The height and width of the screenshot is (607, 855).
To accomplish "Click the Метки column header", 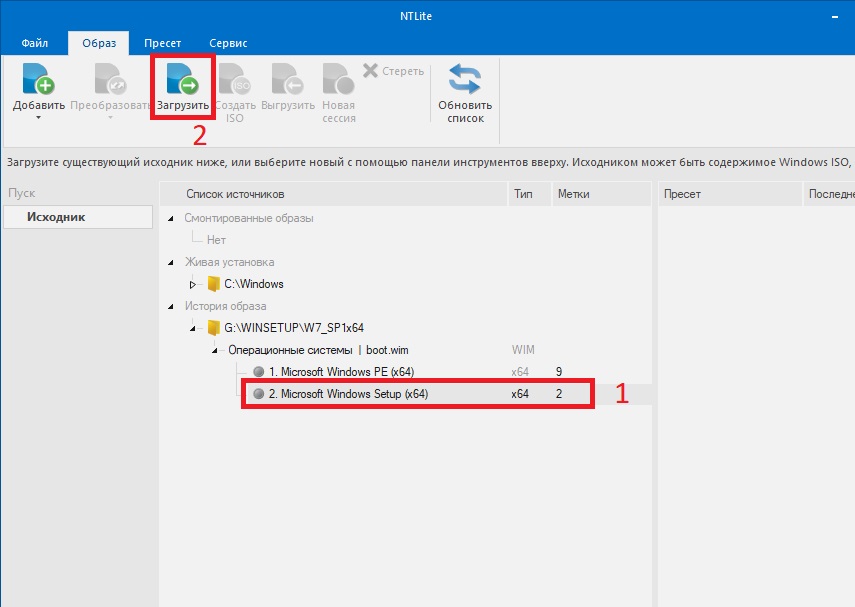I will coord(601,194).
